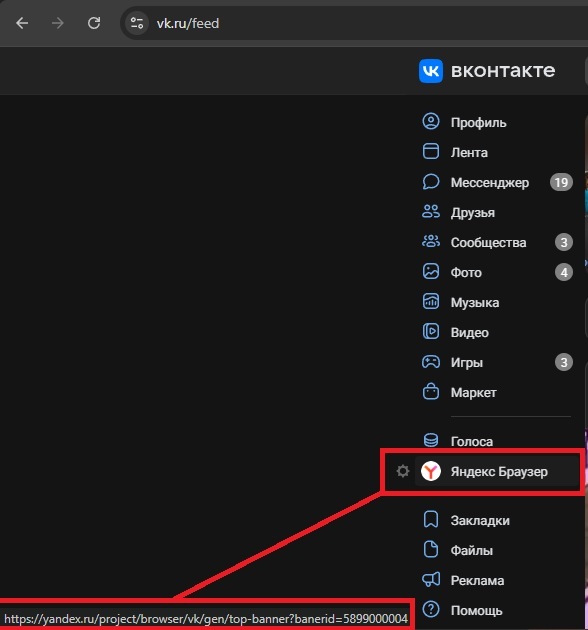Click the Фото image icon

point(431,272)
